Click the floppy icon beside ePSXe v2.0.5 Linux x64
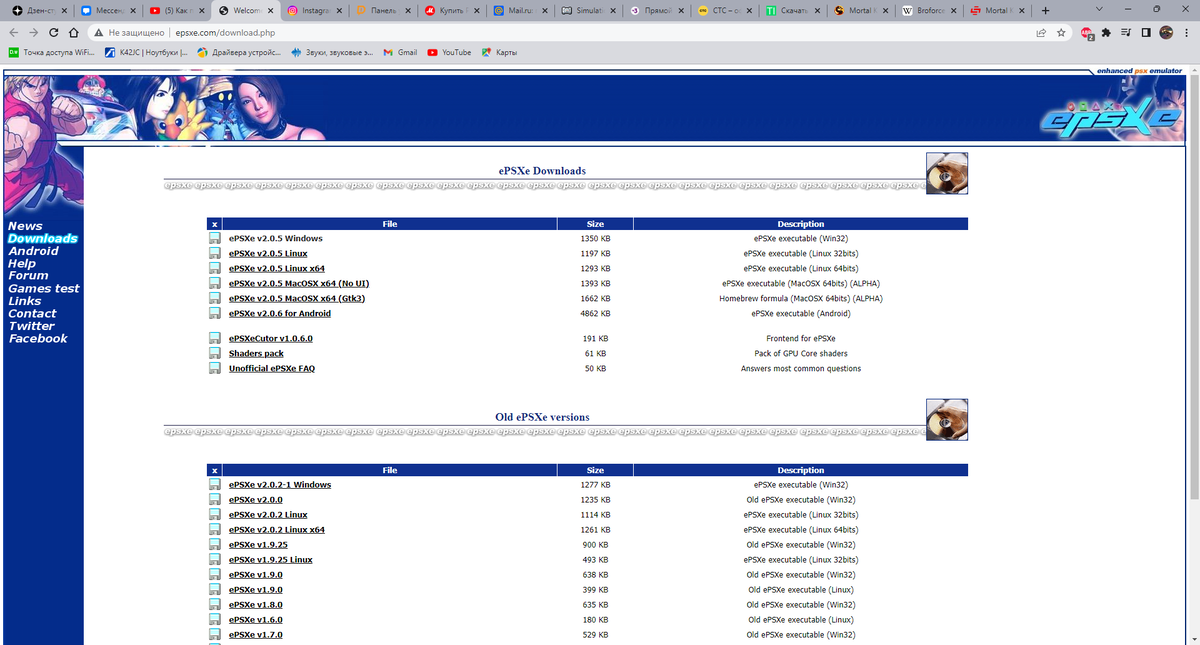Viewport: 1200px width, 645px height. coord(214,269)
